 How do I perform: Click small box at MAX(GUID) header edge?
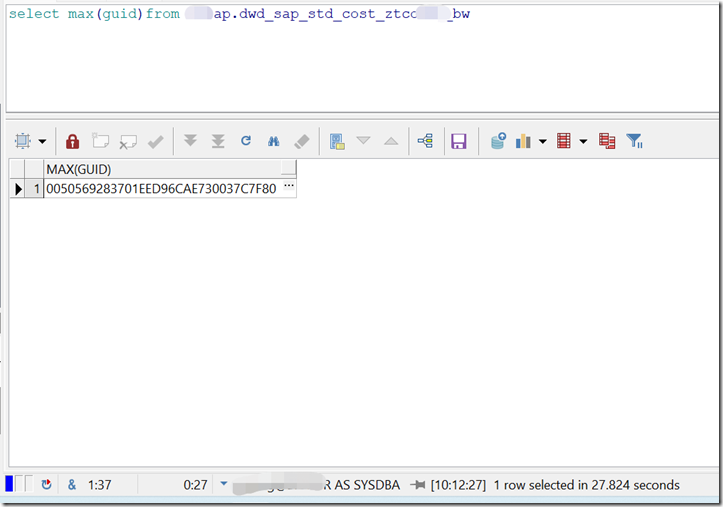pos(289,168)
